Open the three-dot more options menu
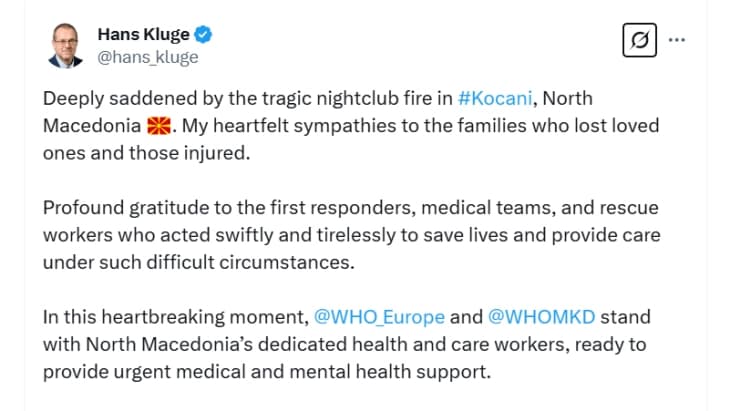The height and width of the screenshot is (411, 730). point(676,40)
